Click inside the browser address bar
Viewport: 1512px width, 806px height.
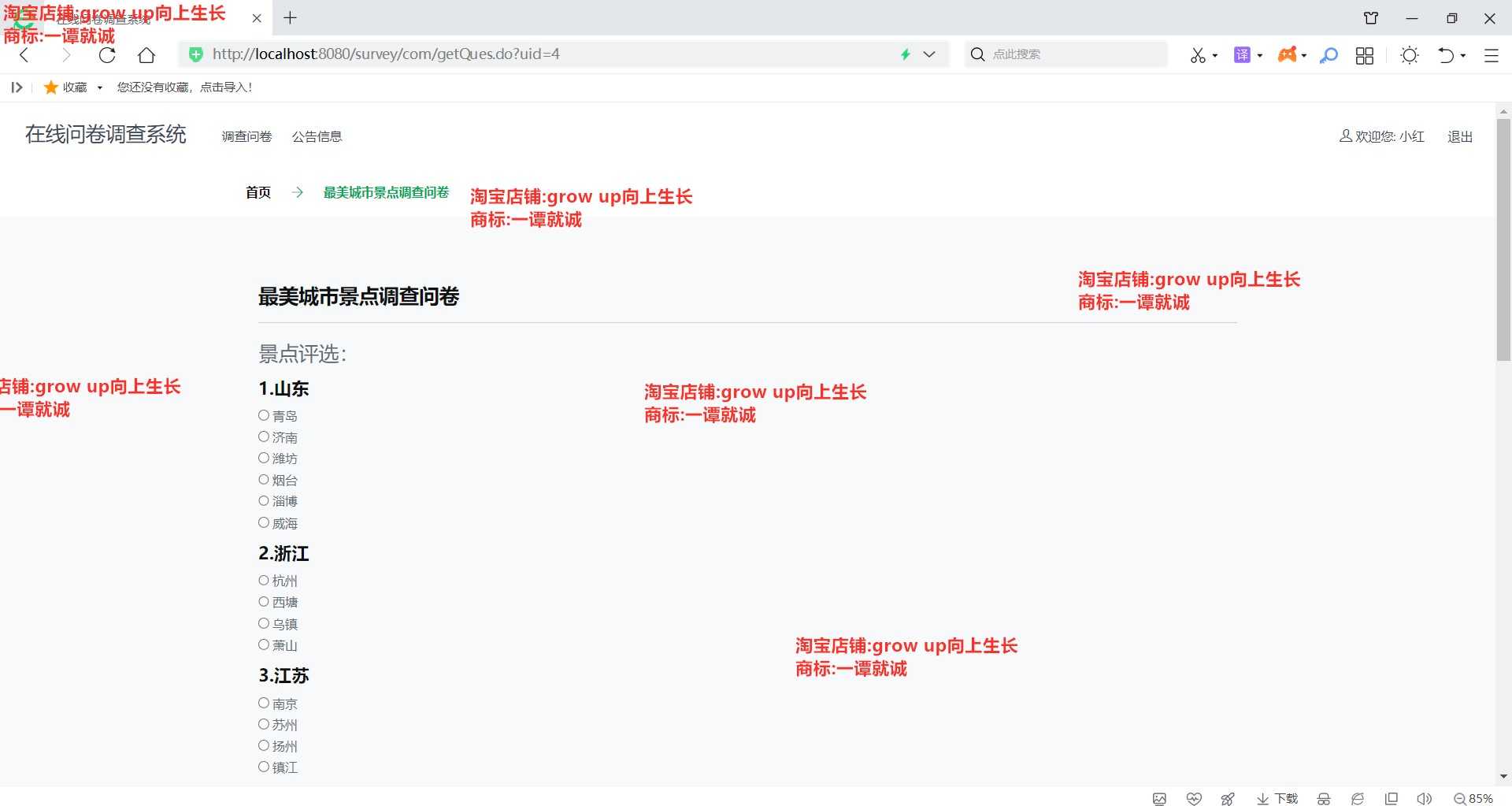click(551, 54)
